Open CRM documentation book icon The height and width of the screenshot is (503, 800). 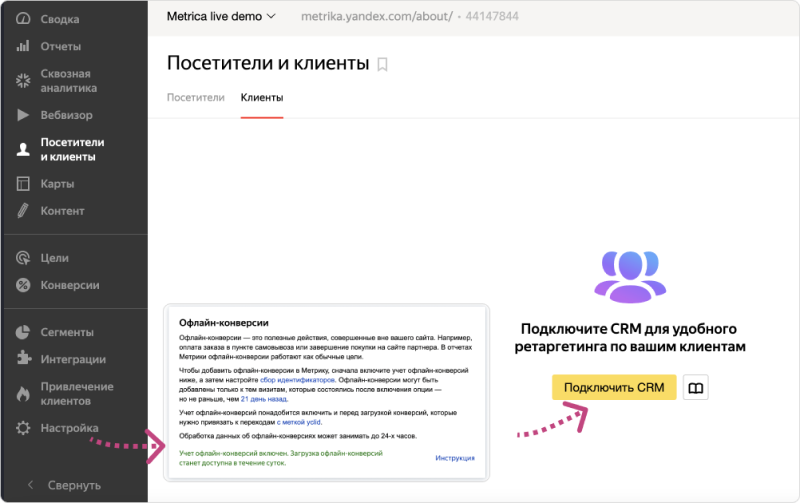coord(695,388)
